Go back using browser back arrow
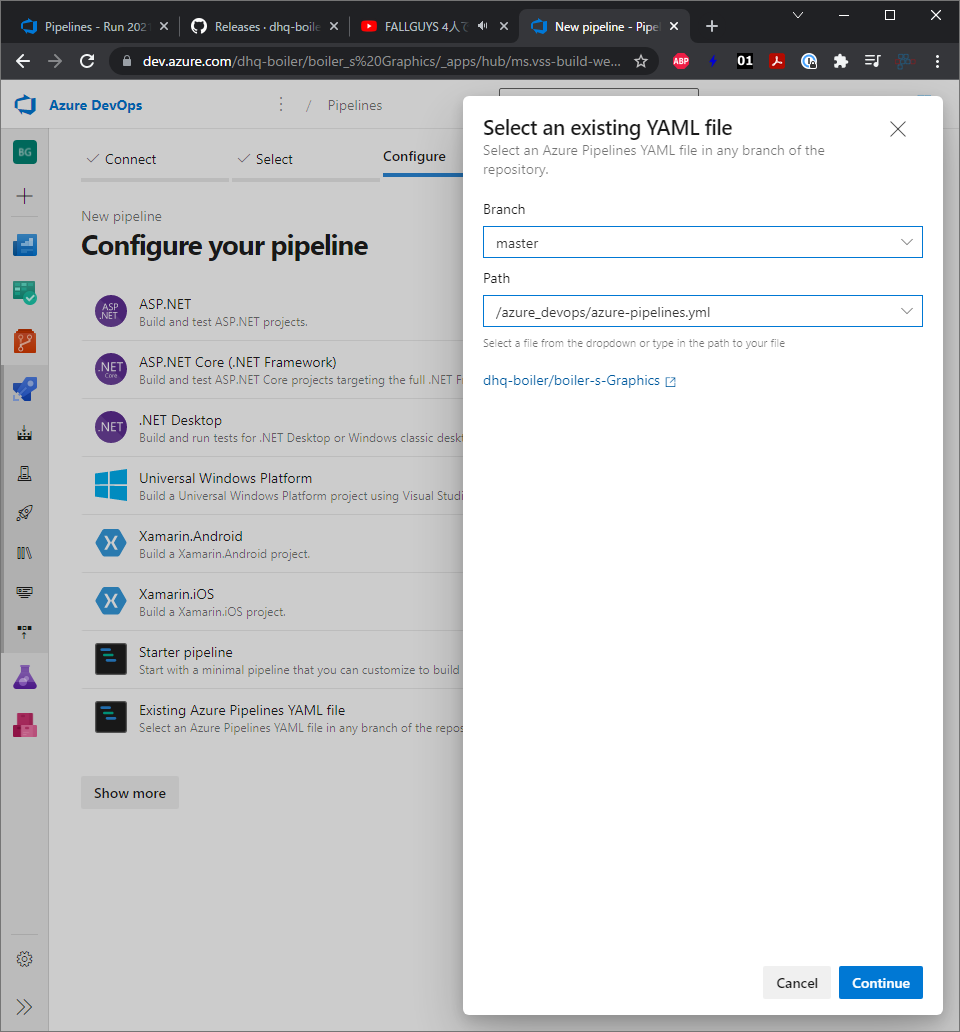The image size is (960, 1032). point(23,61)
